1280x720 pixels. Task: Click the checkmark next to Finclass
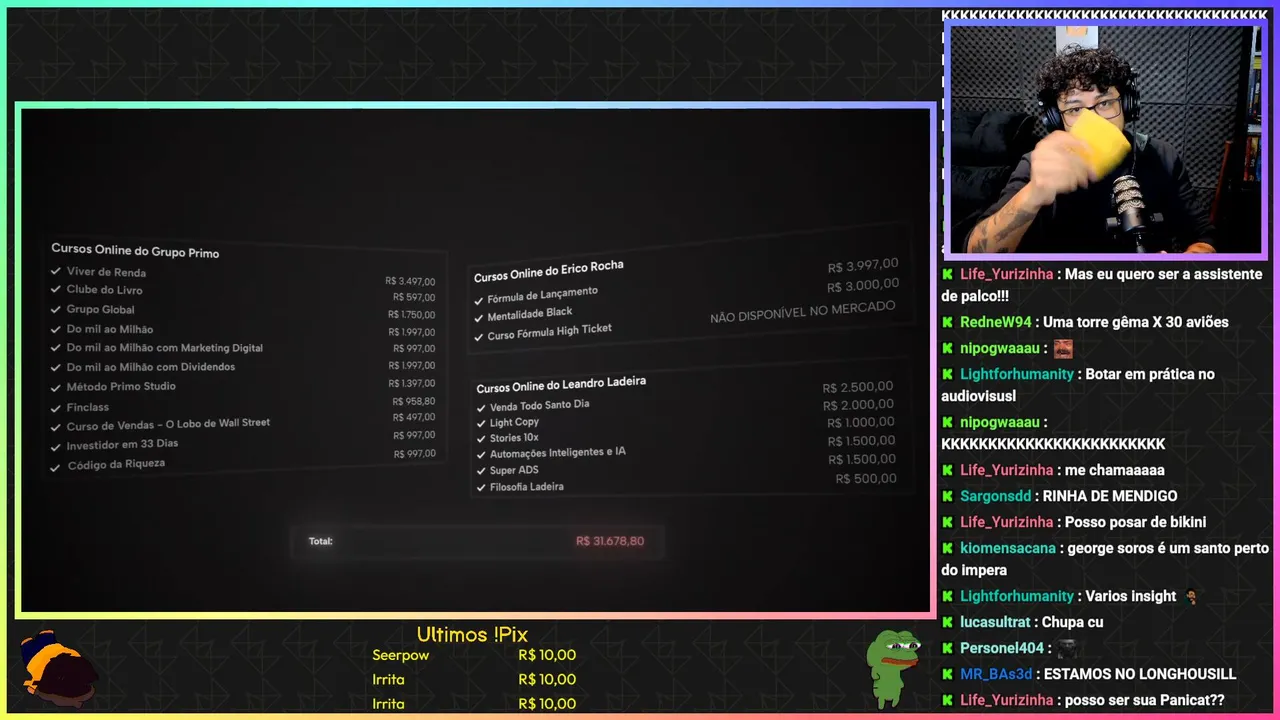pyautogui.click(x=57, y=407)
